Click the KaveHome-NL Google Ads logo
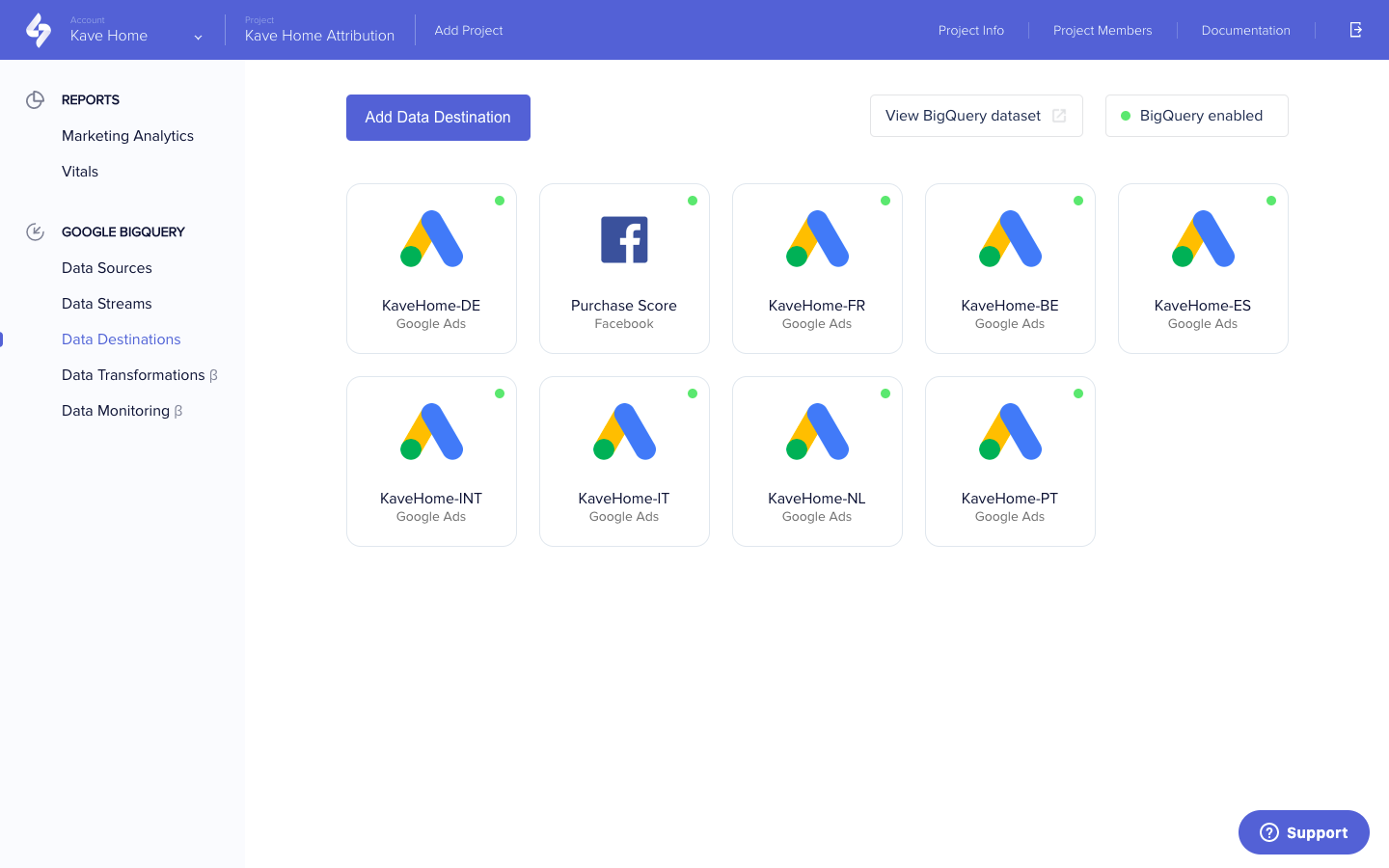This screenshot has height=868, width=1389. [817, 431]
